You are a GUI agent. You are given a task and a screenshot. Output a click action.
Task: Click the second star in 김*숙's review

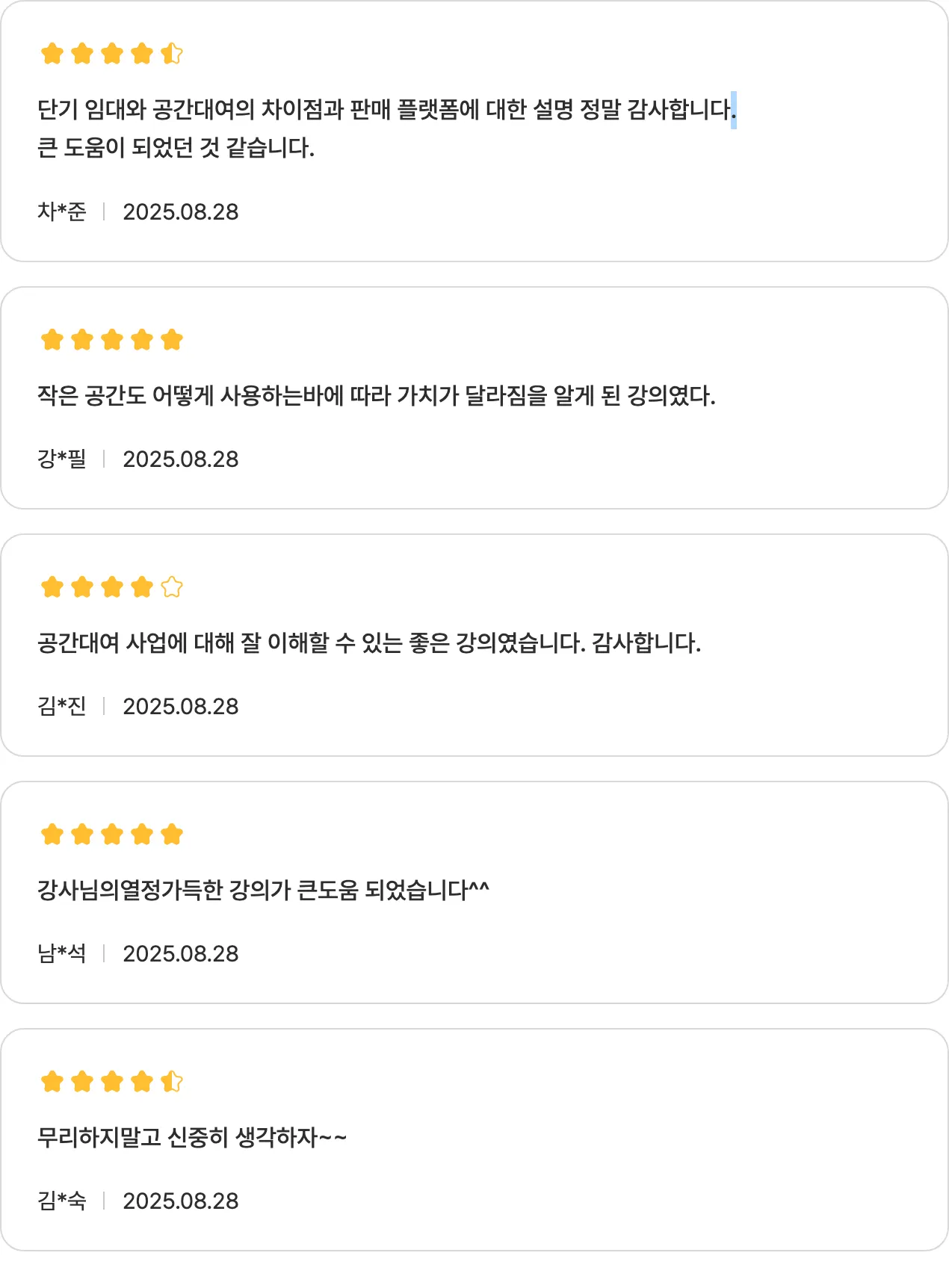point(82,1082)
